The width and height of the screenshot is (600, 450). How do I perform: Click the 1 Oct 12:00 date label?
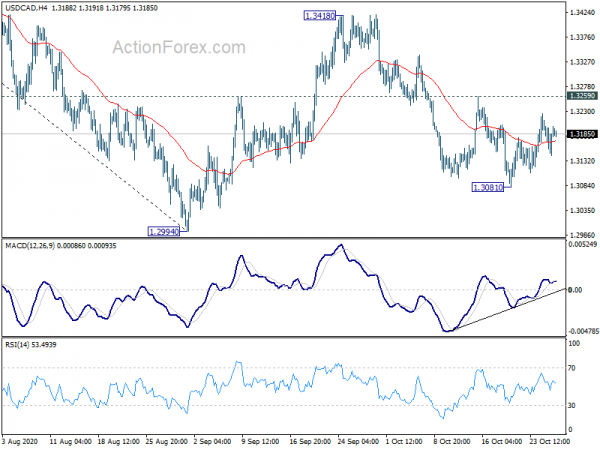point(404,441)
